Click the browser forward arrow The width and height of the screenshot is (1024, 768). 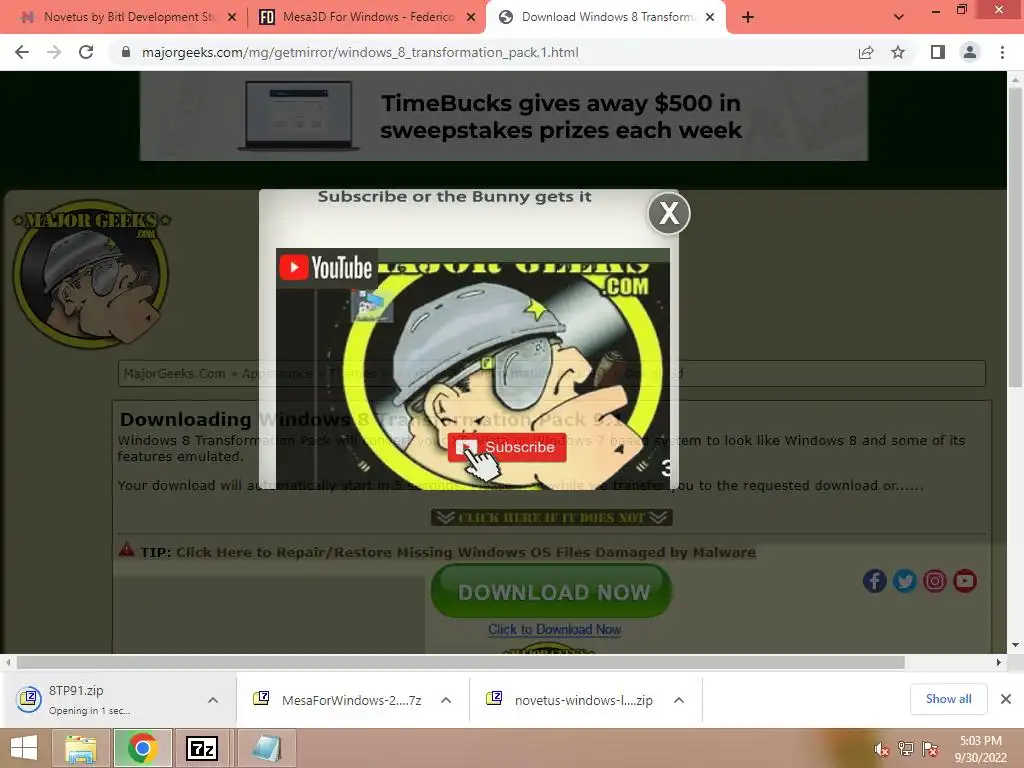tap(54, 52)
